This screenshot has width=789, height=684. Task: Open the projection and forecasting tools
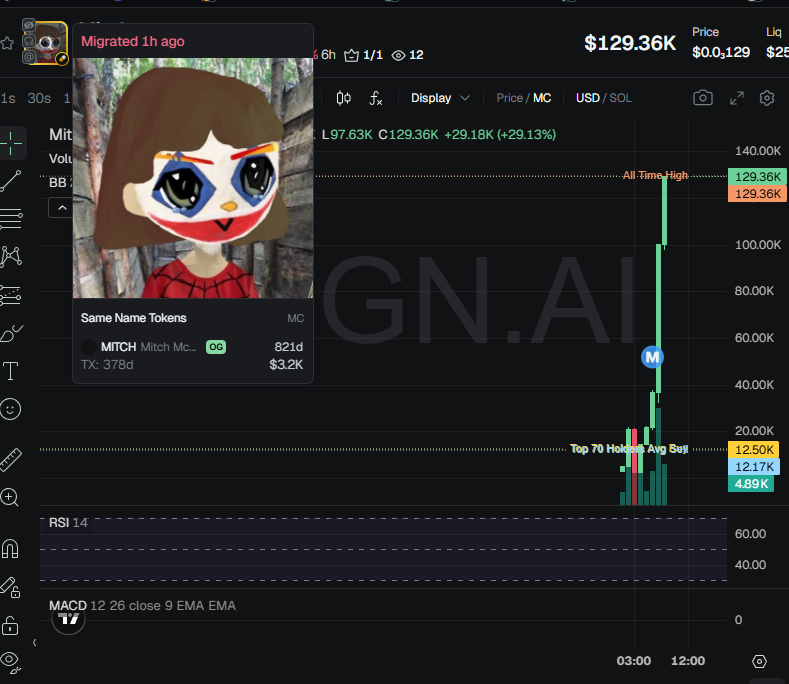(11, 295)
